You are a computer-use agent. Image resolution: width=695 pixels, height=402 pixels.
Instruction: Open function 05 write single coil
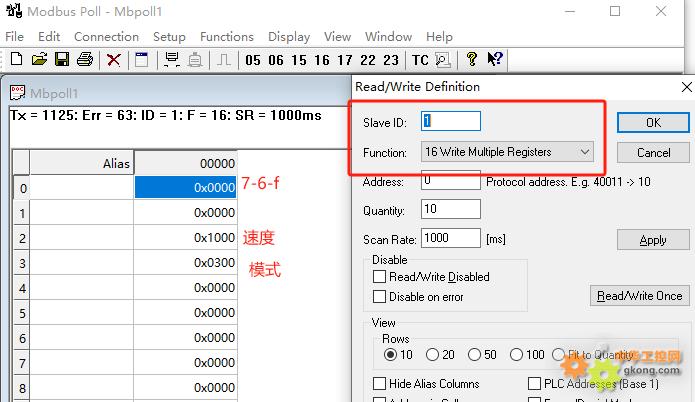pos(253,60)
